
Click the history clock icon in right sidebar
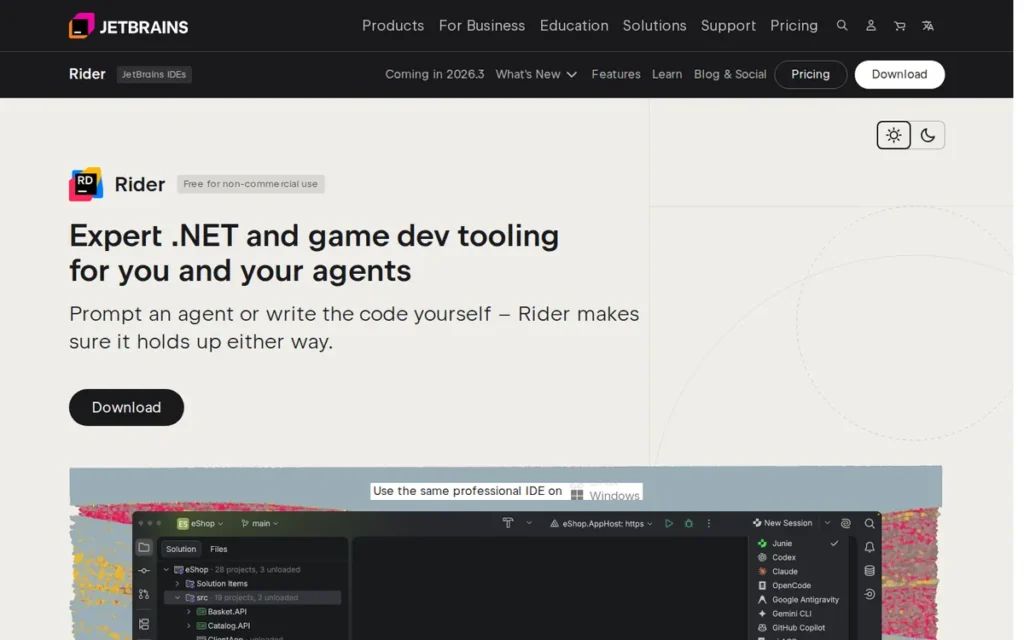869,594
